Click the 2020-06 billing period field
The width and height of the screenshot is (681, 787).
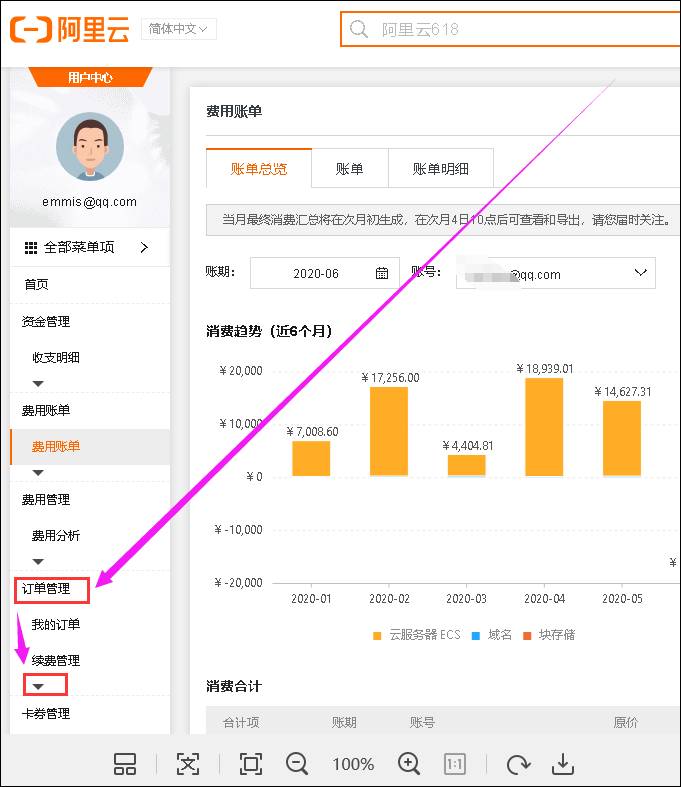[x=325, y=273]
